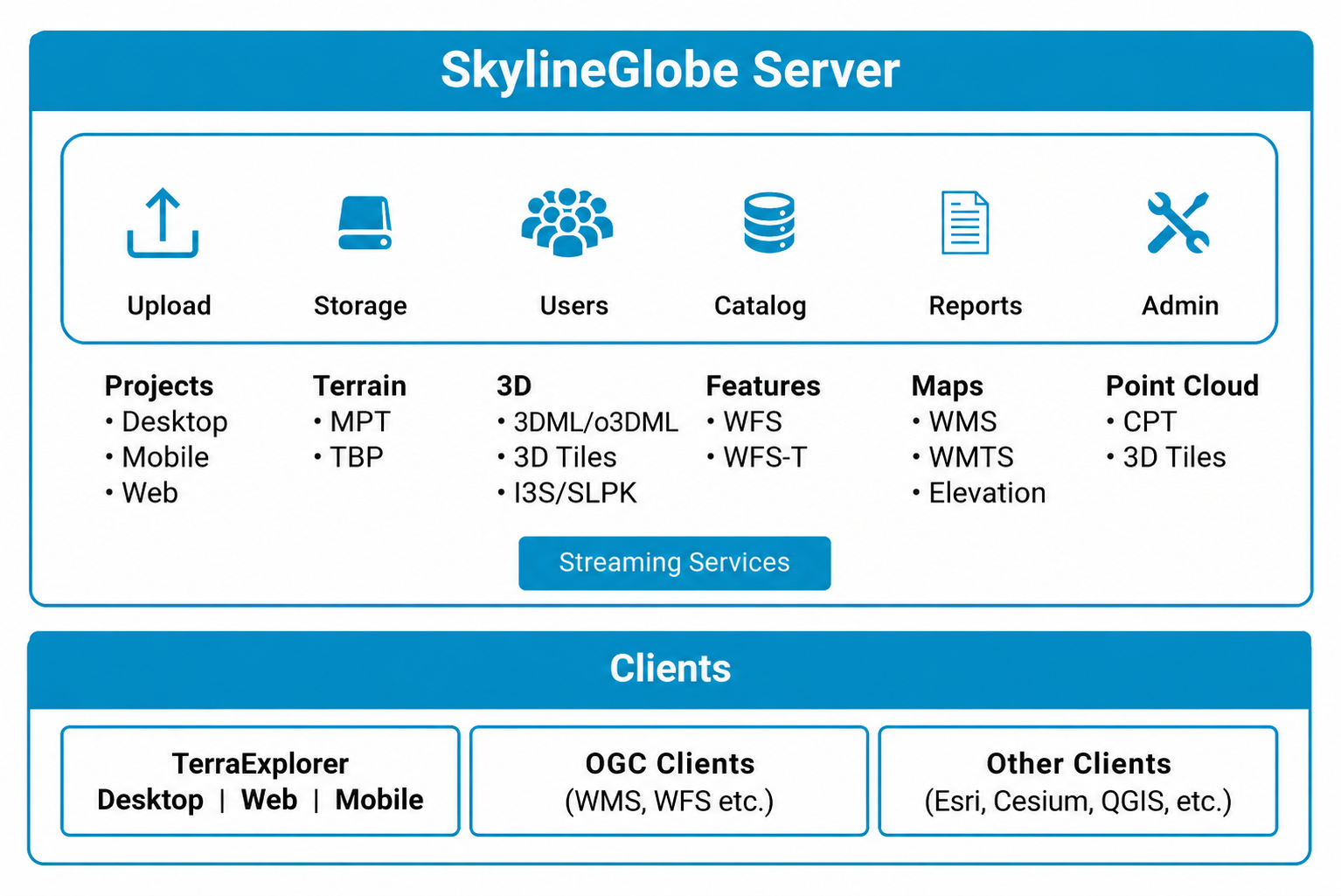Viewport: 1341px width, 896px height.
Task: Click the "WMS" item under Maps
Action: (962, 422)
